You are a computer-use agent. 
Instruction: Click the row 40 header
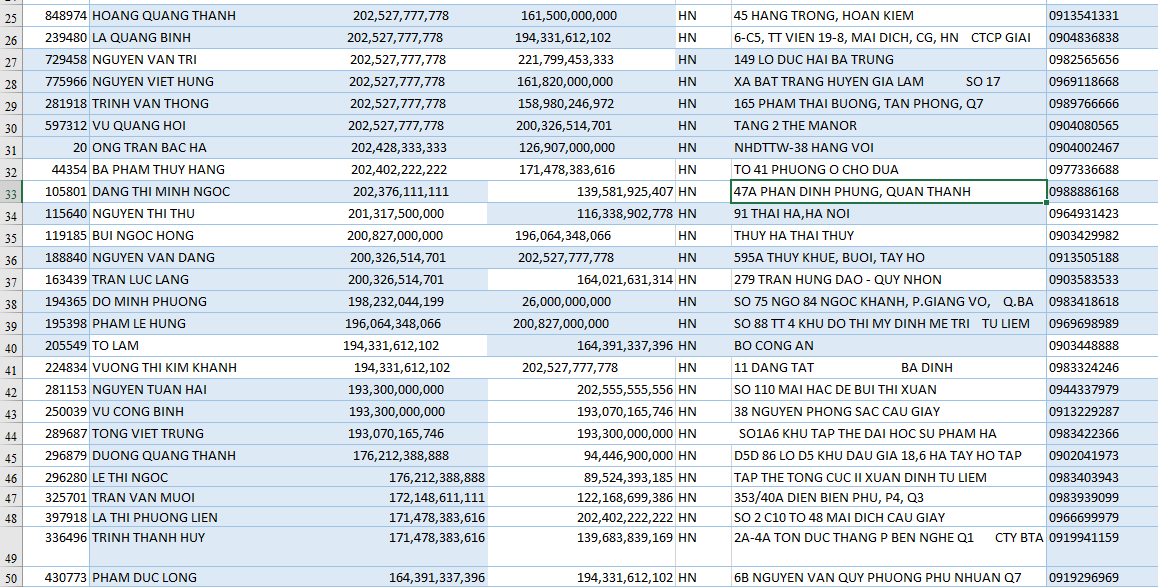(11, 347)
